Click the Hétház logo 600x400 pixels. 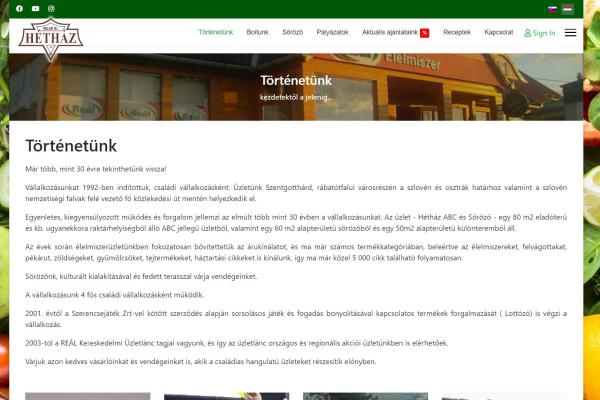click(50, 38)
